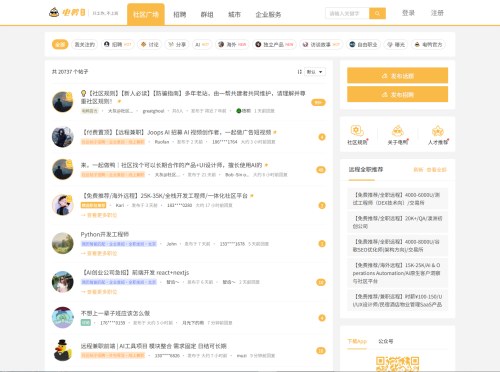Viewport: 500px width, 372px height.
Task: Click 查看更多职位 under the 全栈开发工程师 post
Action: [99, 215]
